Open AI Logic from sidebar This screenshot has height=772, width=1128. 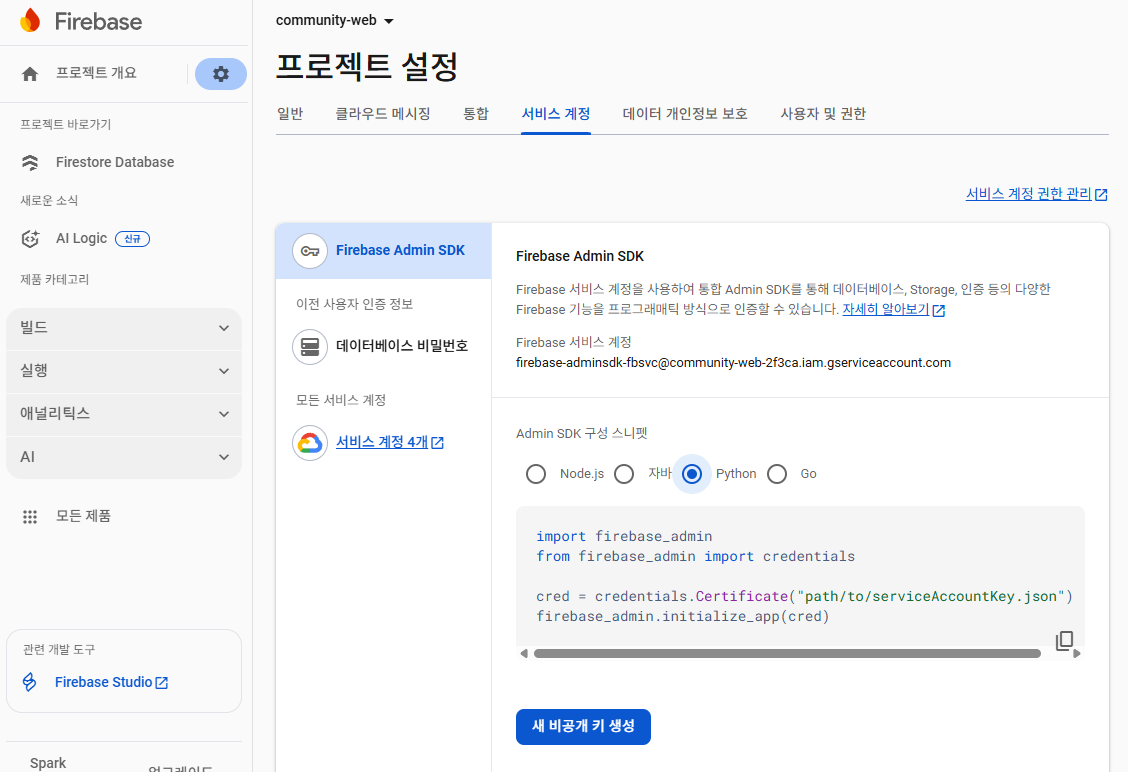pyautogui.click(x=81, y=239)
